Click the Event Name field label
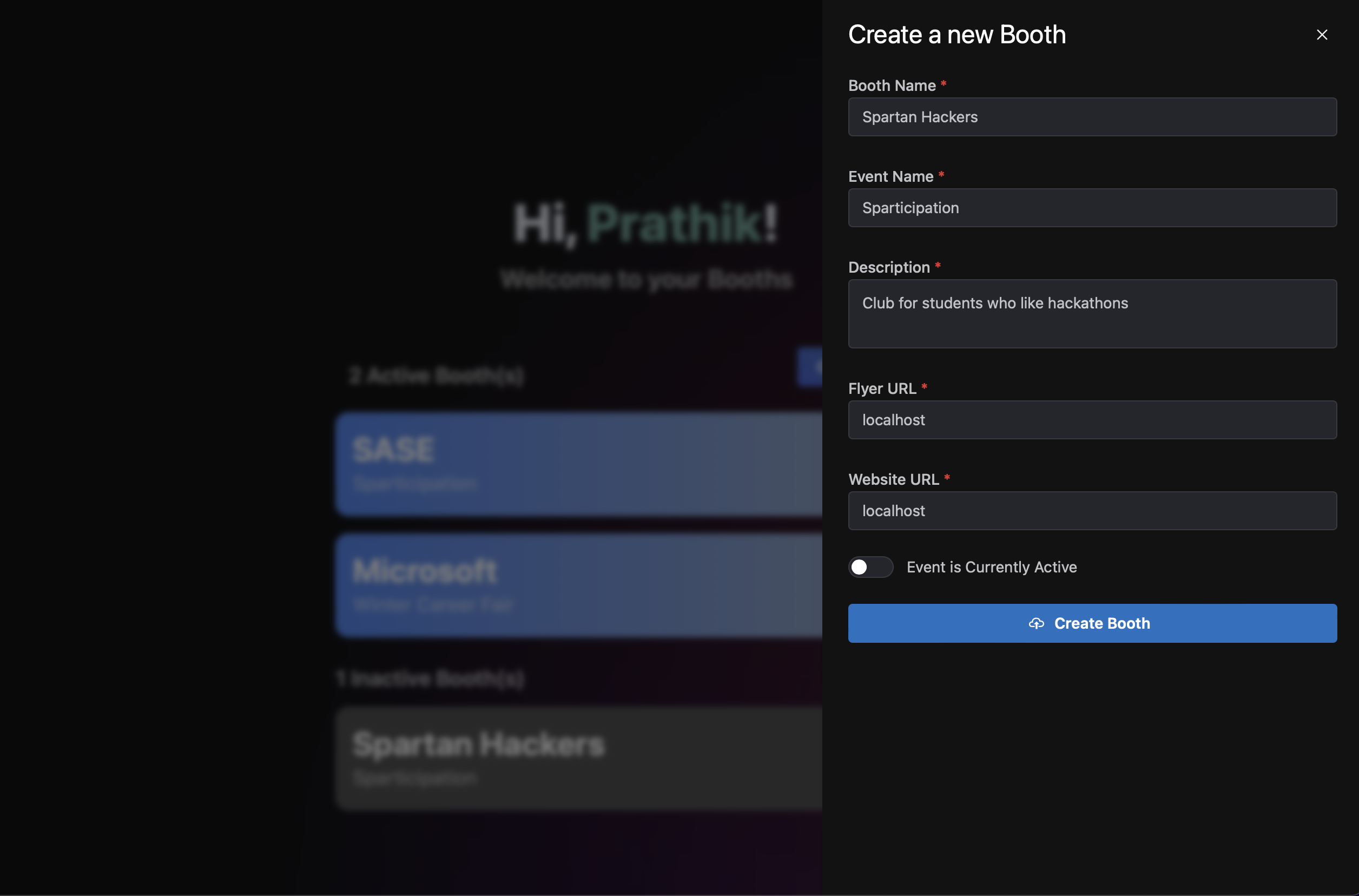Screen dimensions: 1359x896 tap(890, 176)
